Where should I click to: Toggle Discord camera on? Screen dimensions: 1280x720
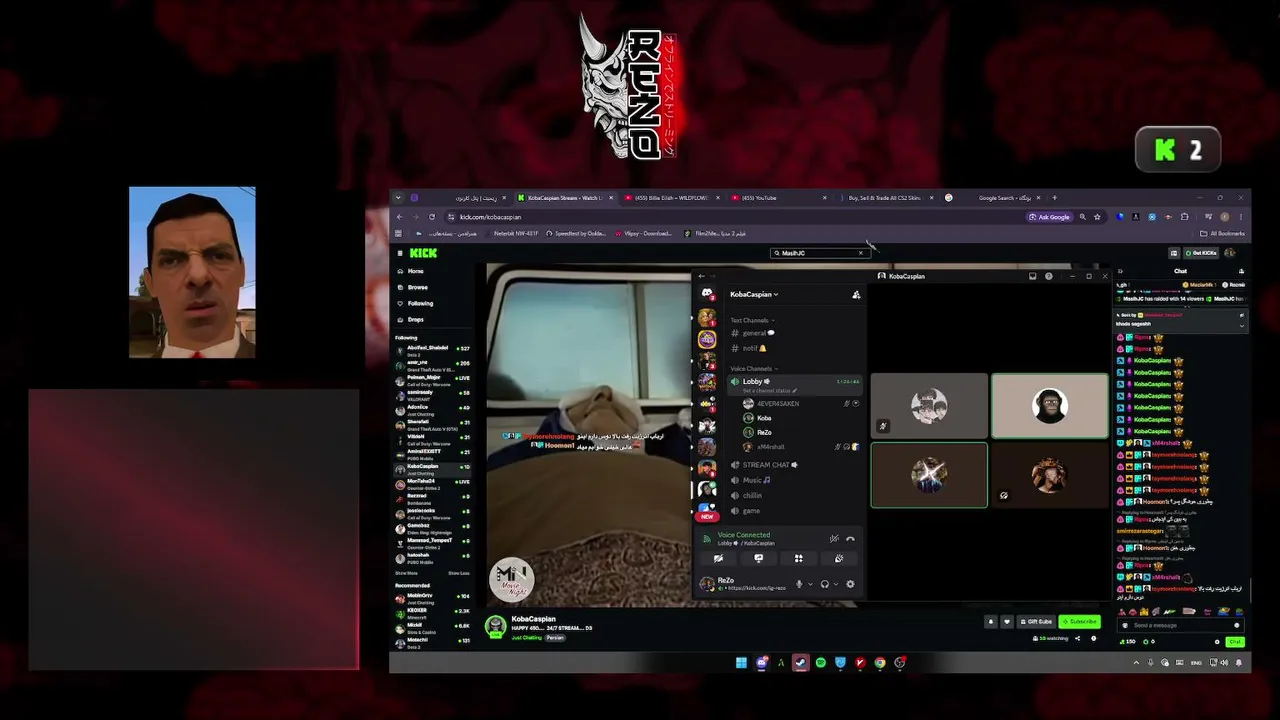[718, 558]
